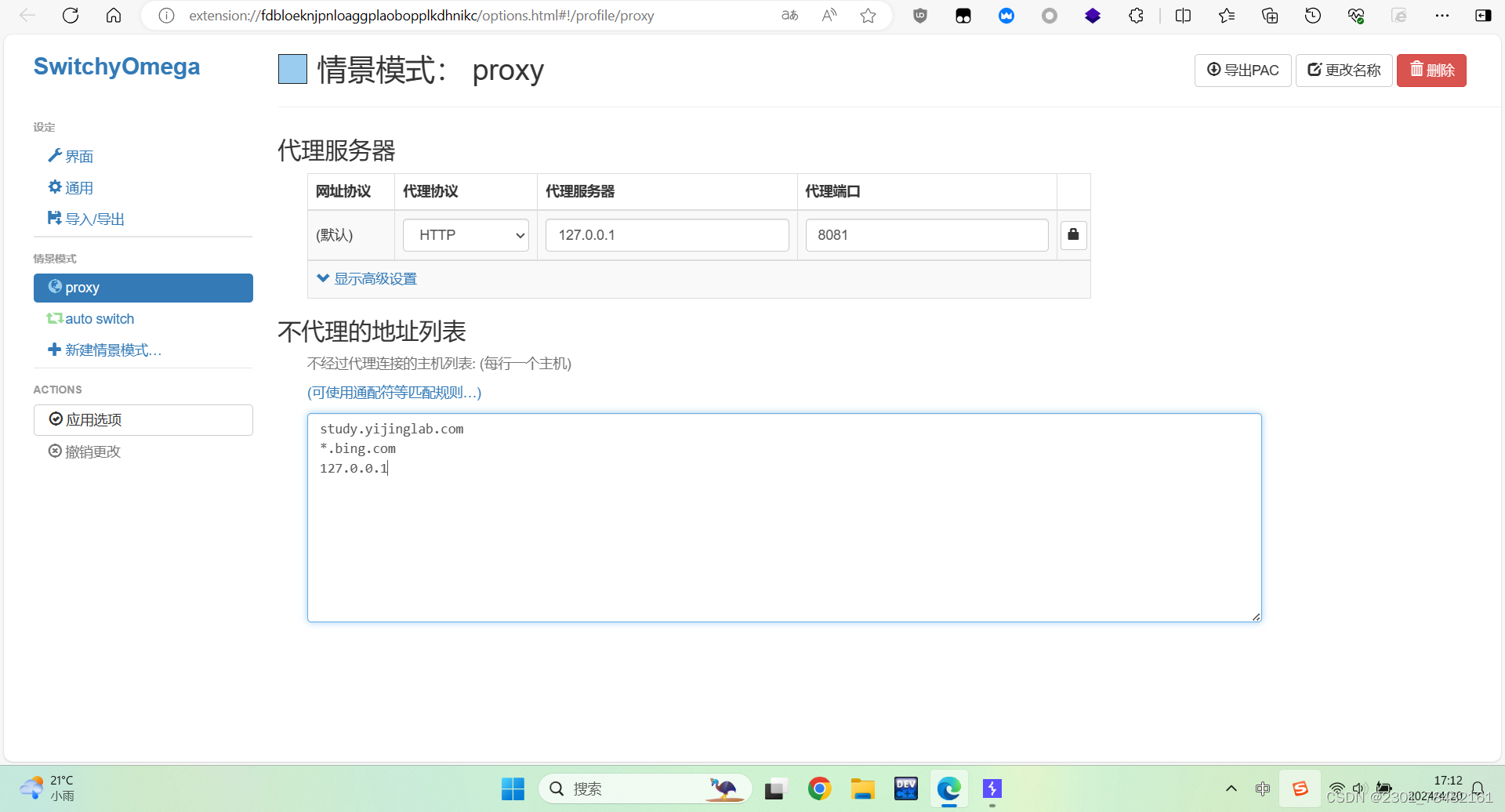Open the favorites list icon

[1227, 16]
